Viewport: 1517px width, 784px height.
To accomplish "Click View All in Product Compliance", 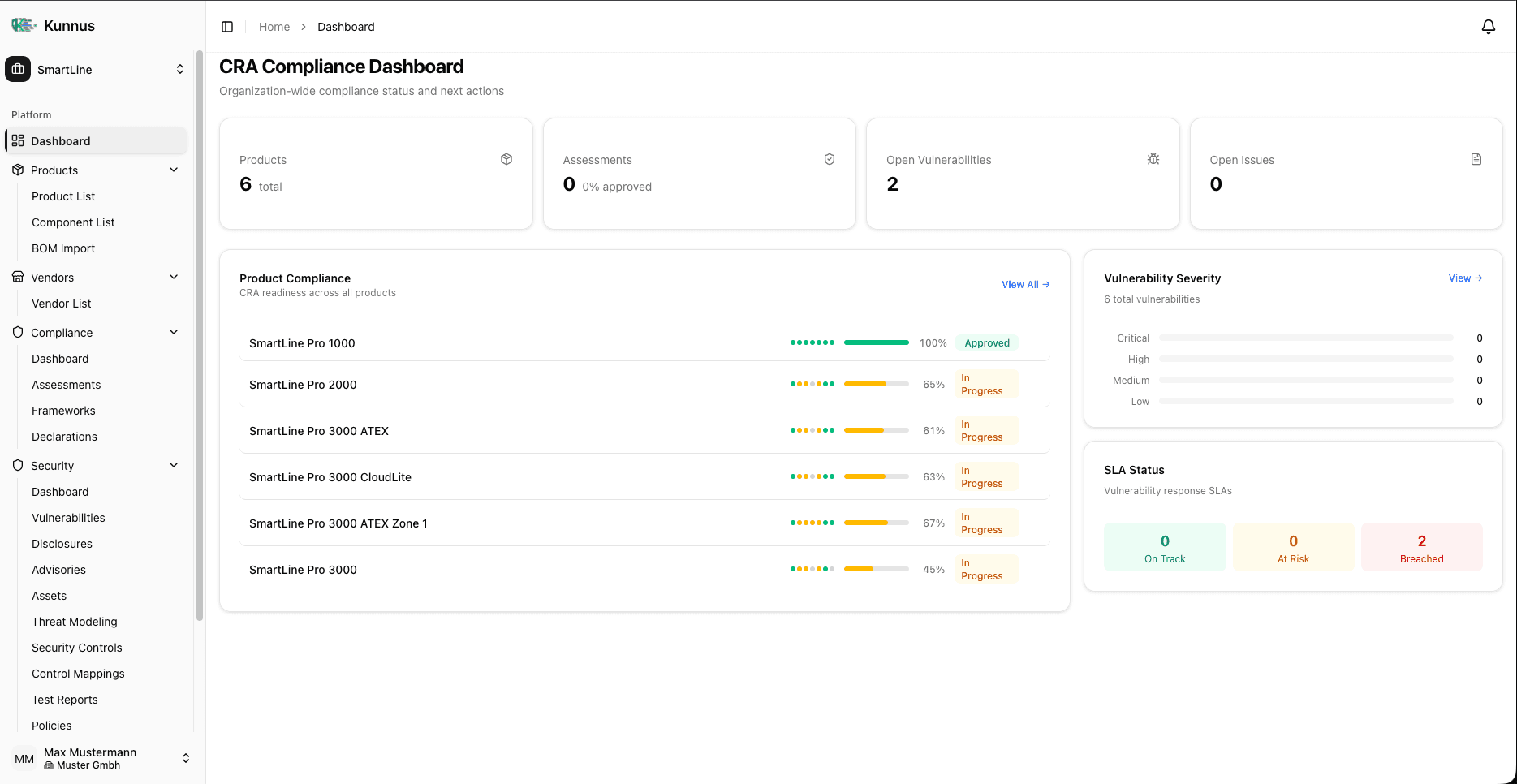I will (1026, 285).
